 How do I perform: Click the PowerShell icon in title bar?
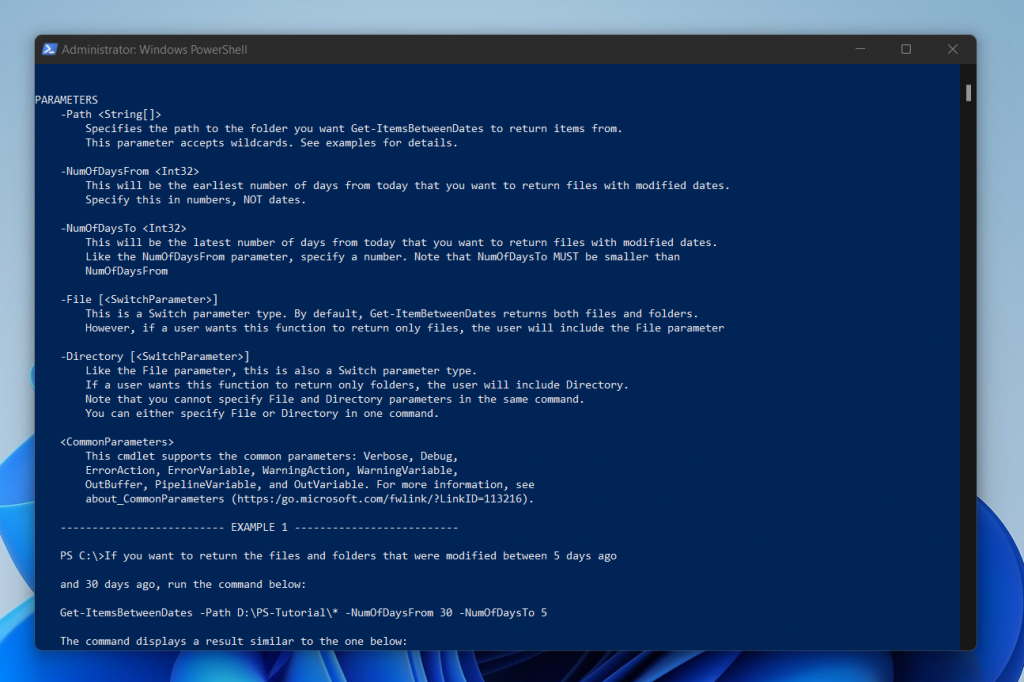tap(49, 50)
